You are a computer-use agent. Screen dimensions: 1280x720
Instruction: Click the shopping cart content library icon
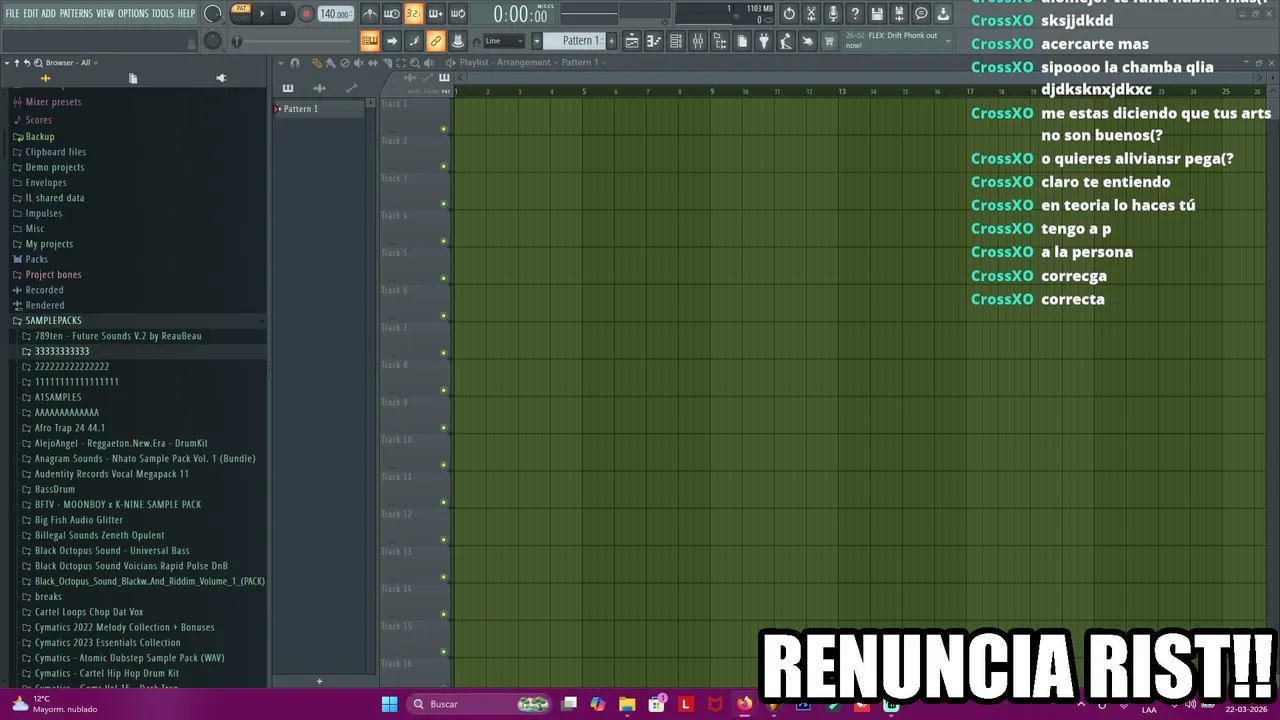coord(830,41)
